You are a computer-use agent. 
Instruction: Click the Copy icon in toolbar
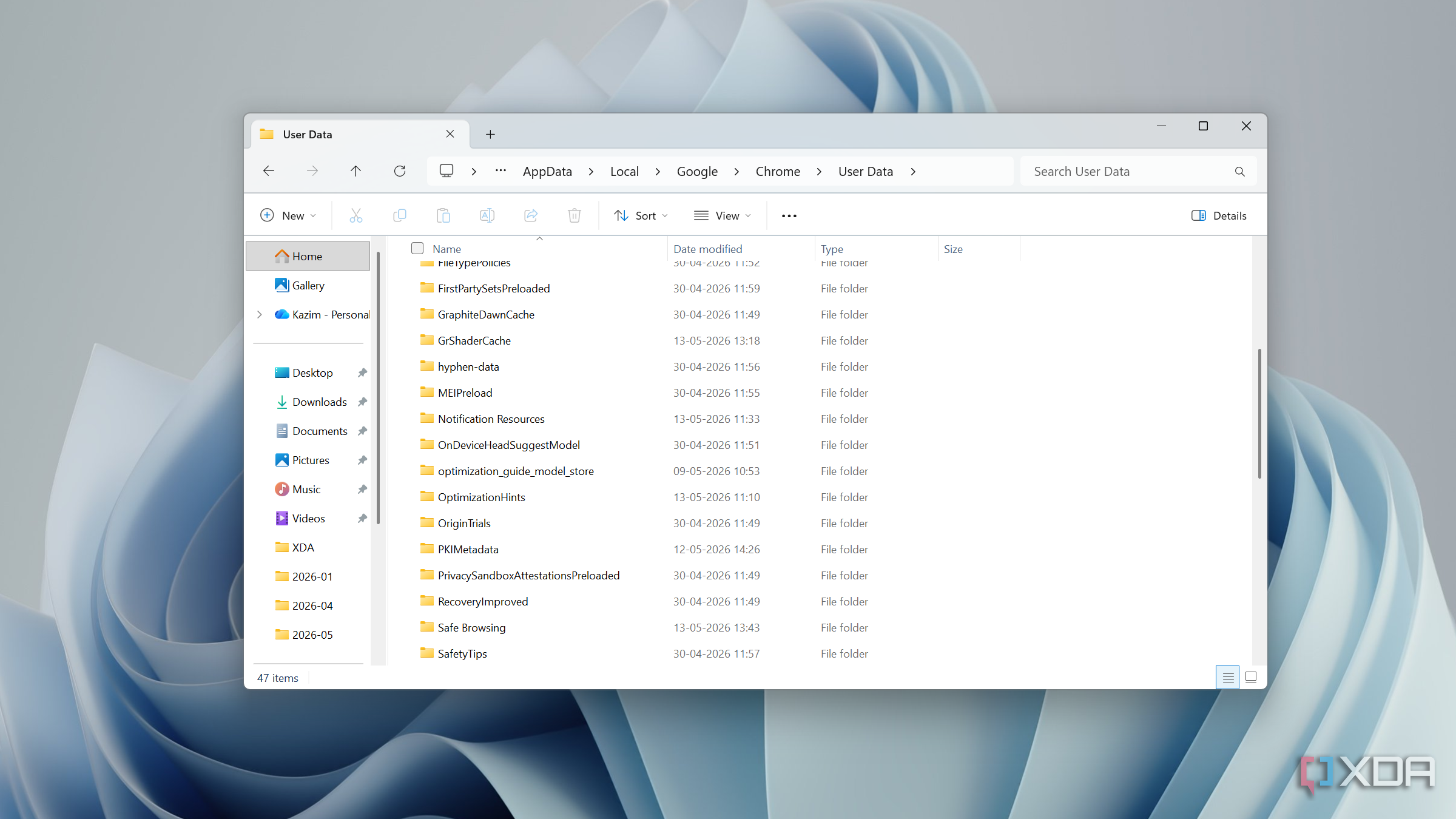click(x=400, y=215)
